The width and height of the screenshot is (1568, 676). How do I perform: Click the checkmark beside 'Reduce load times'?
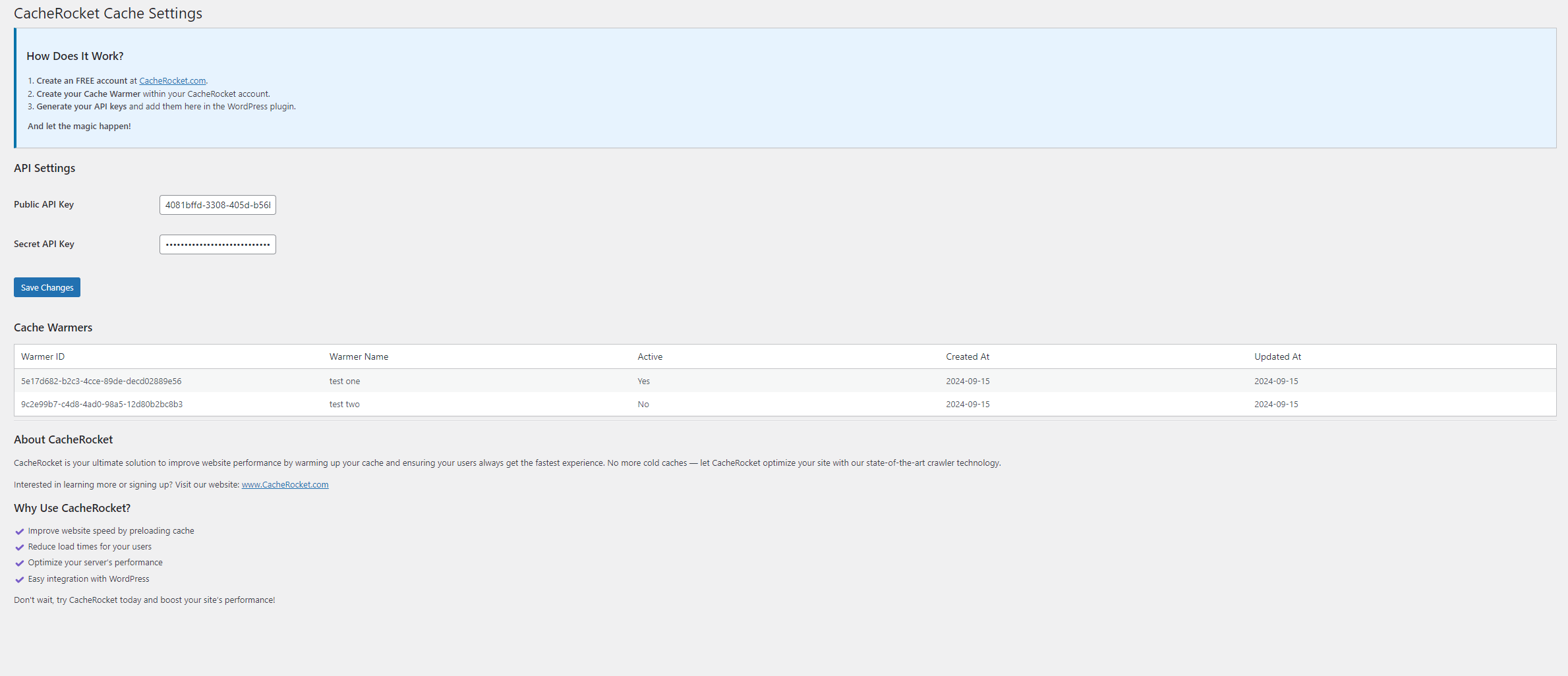point(20,548)
